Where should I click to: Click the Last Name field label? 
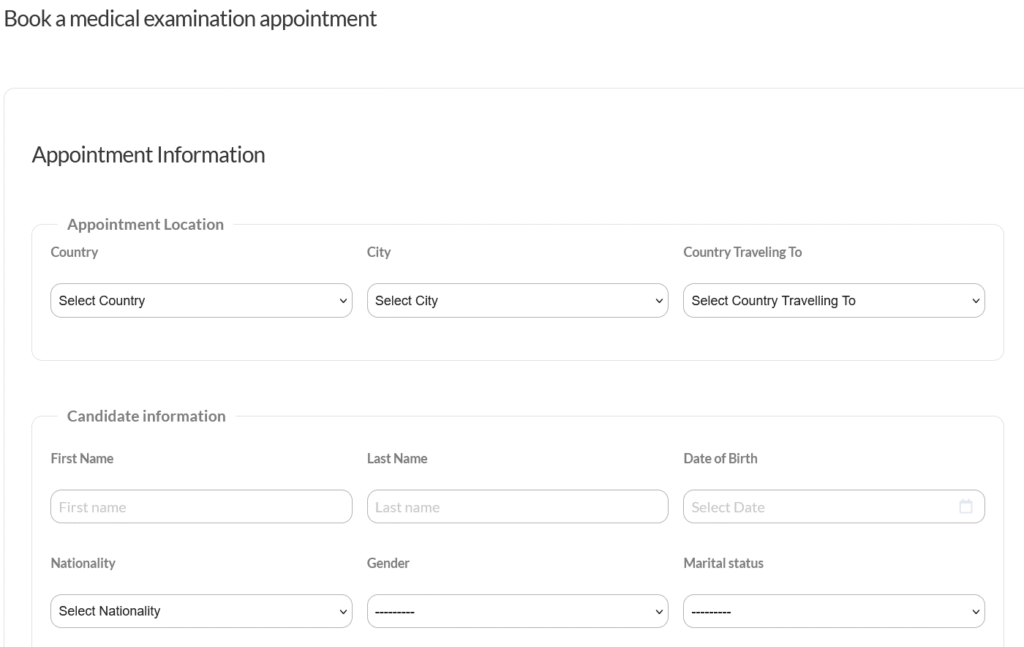click(397, 459)
